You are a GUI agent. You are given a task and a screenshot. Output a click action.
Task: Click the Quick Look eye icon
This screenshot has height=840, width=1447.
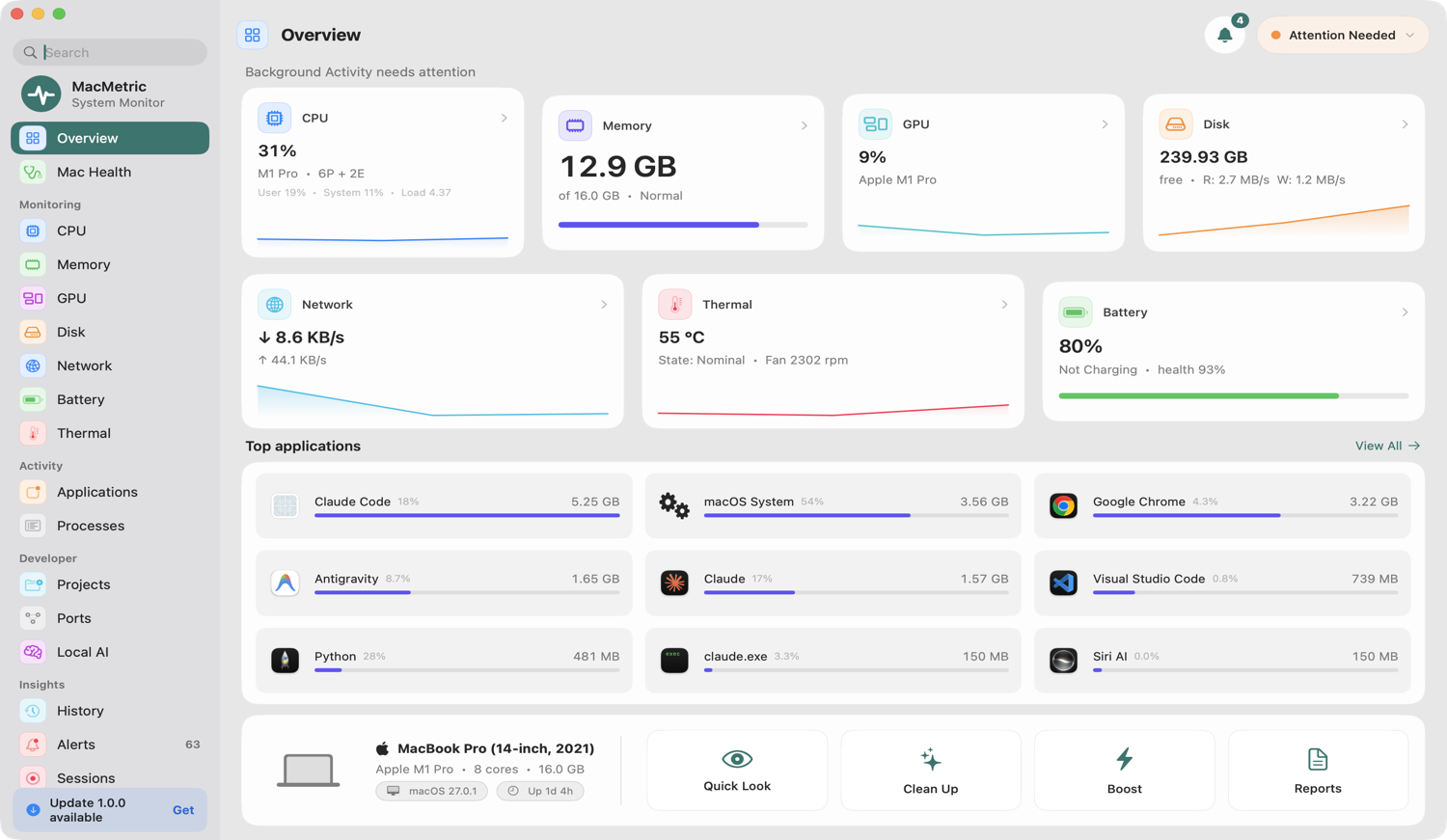(737, 759)
